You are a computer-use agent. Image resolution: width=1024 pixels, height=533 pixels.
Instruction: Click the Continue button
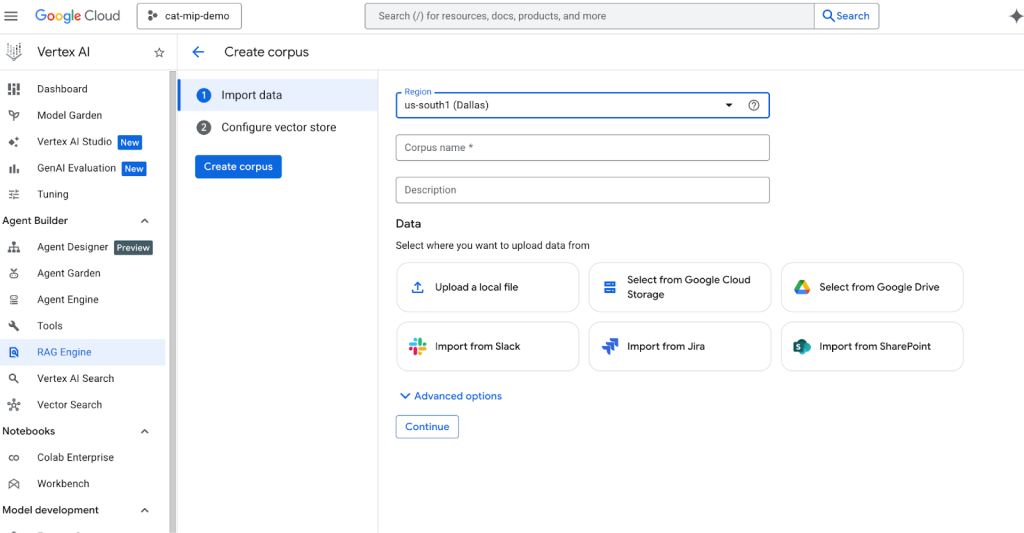427,427
